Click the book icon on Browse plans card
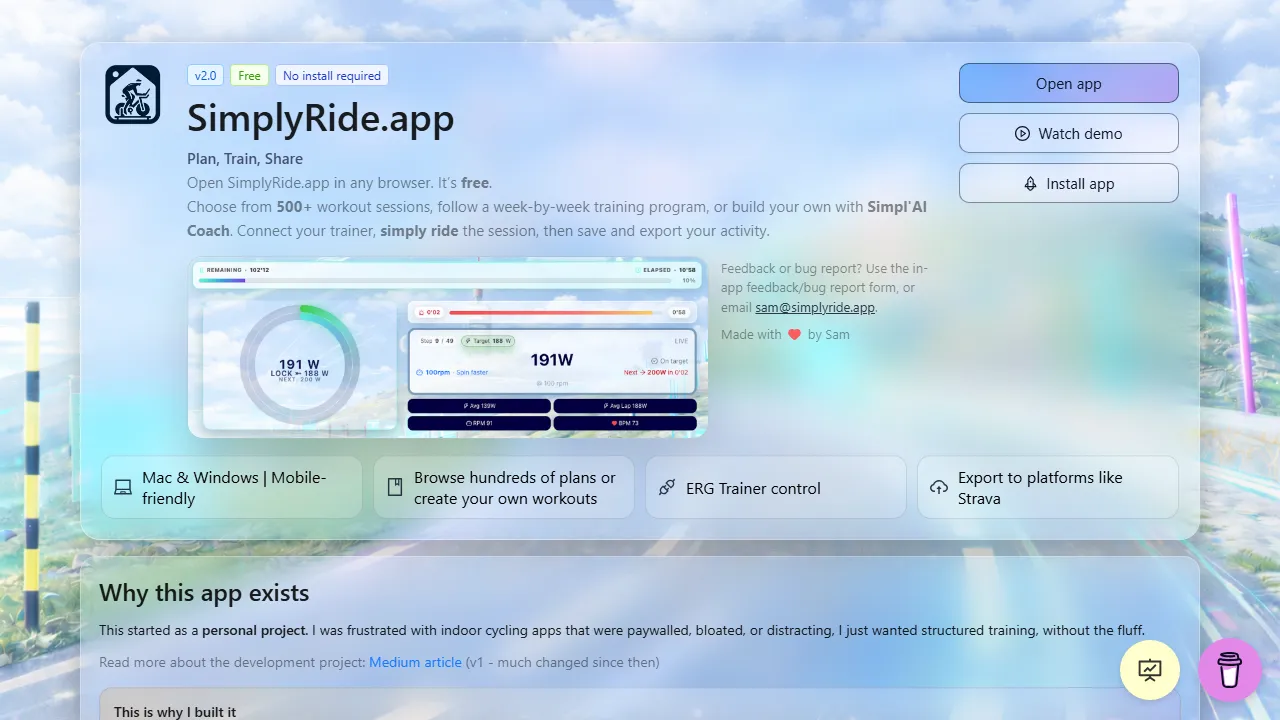The width and height of the screenshot is (1280, 720). coord(395,487)
